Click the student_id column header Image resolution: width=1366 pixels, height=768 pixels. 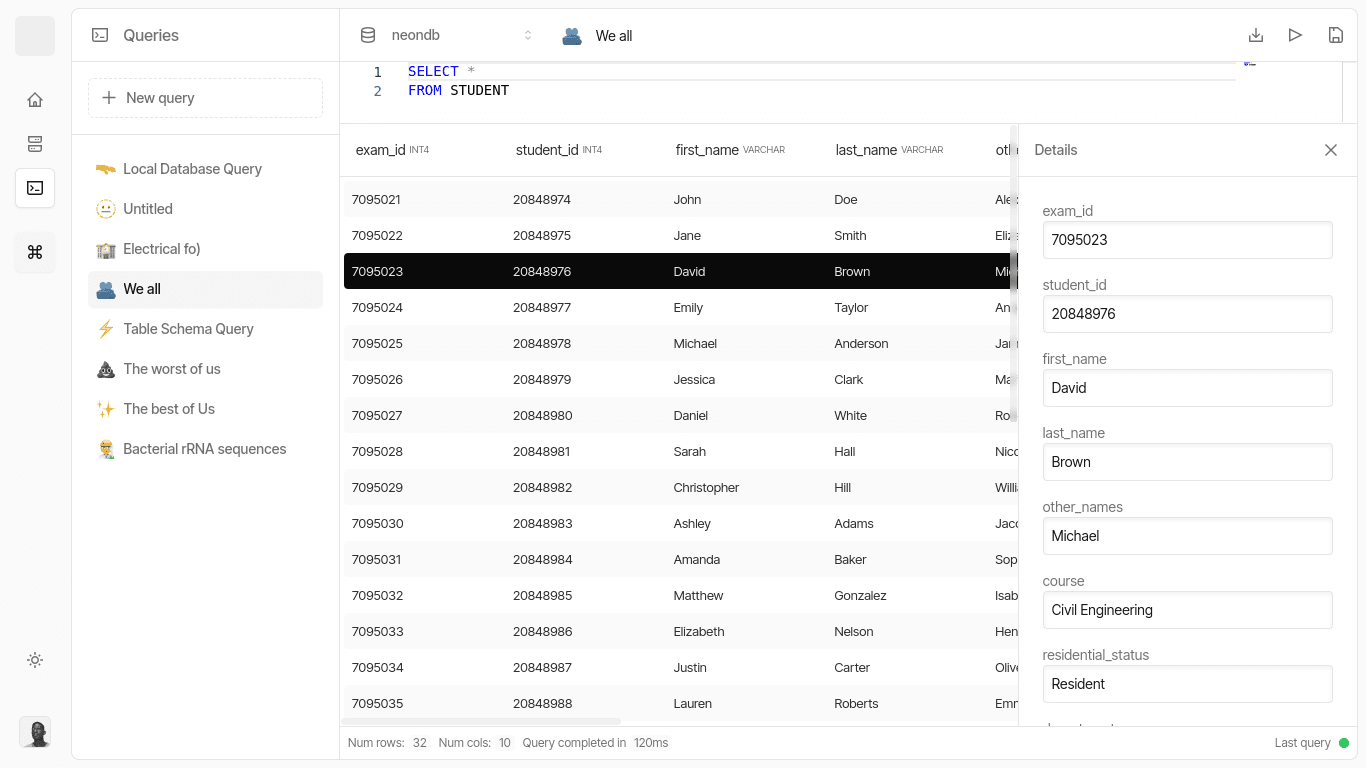point(559,150)
